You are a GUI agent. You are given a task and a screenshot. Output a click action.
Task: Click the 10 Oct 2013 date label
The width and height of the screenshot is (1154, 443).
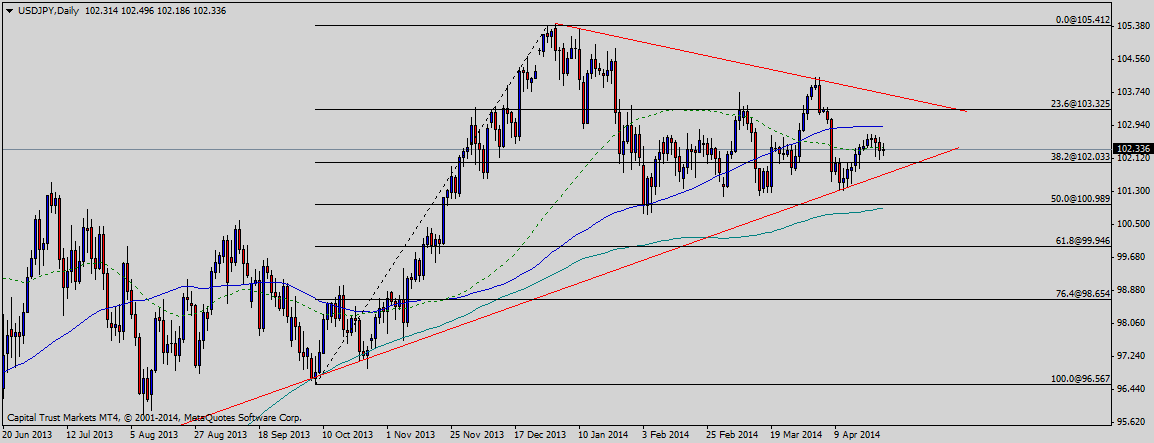coord(349,435)
